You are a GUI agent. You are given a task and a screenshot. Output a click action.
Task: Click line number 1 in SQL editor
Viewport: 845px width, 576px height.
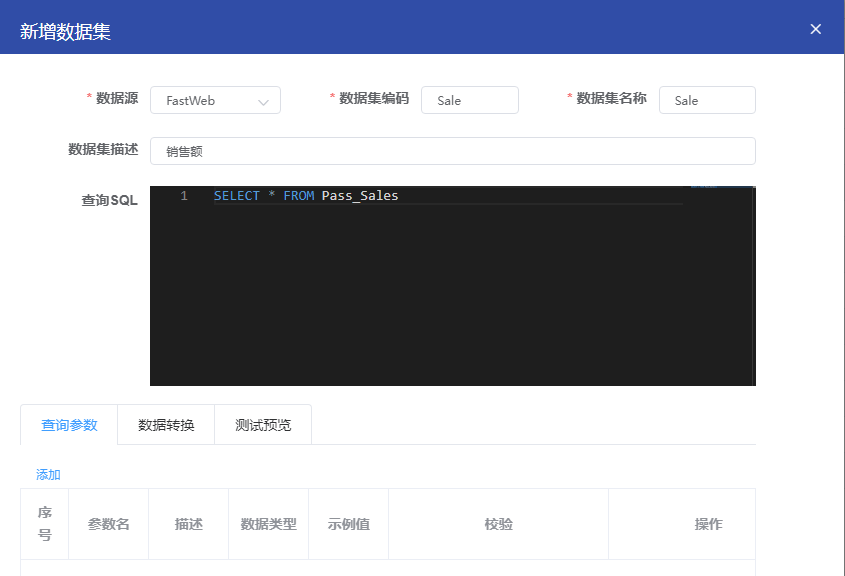(184, 196)
